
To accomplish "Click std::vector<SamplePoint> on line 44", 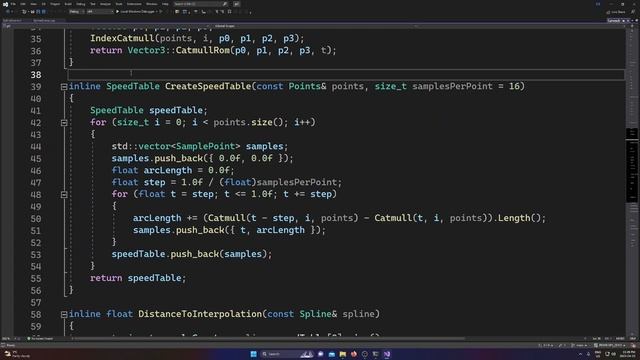I will click(x=176, y=146).
